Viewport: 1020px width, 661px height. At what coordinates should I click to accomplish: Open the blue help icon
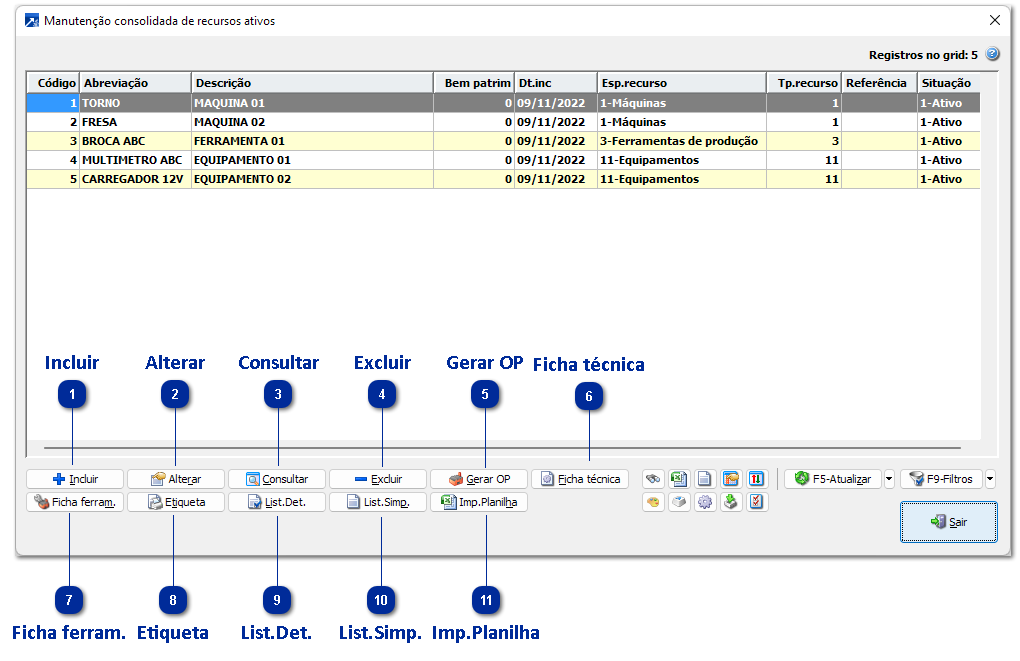(992, 55)
